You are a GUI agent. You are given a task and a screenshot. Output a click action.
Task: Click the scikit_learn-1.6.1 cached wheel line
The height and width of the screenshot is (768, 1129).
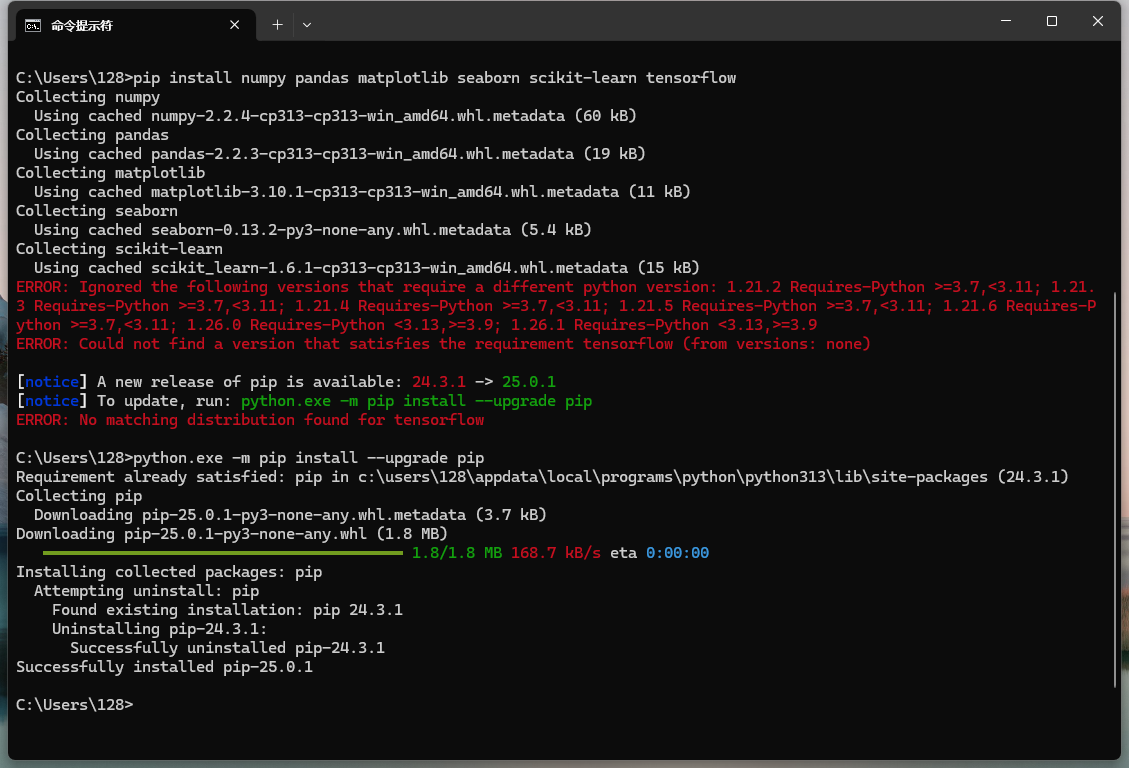366,268
